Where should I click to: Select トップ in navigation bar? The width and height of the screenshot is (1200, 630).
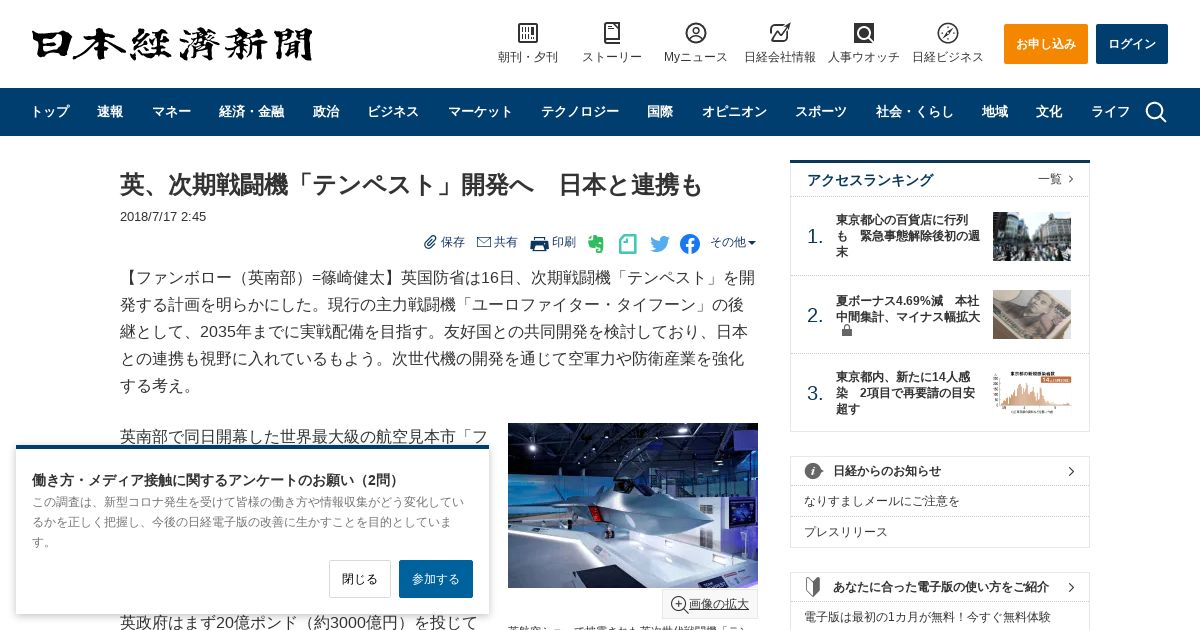(50, 112)
